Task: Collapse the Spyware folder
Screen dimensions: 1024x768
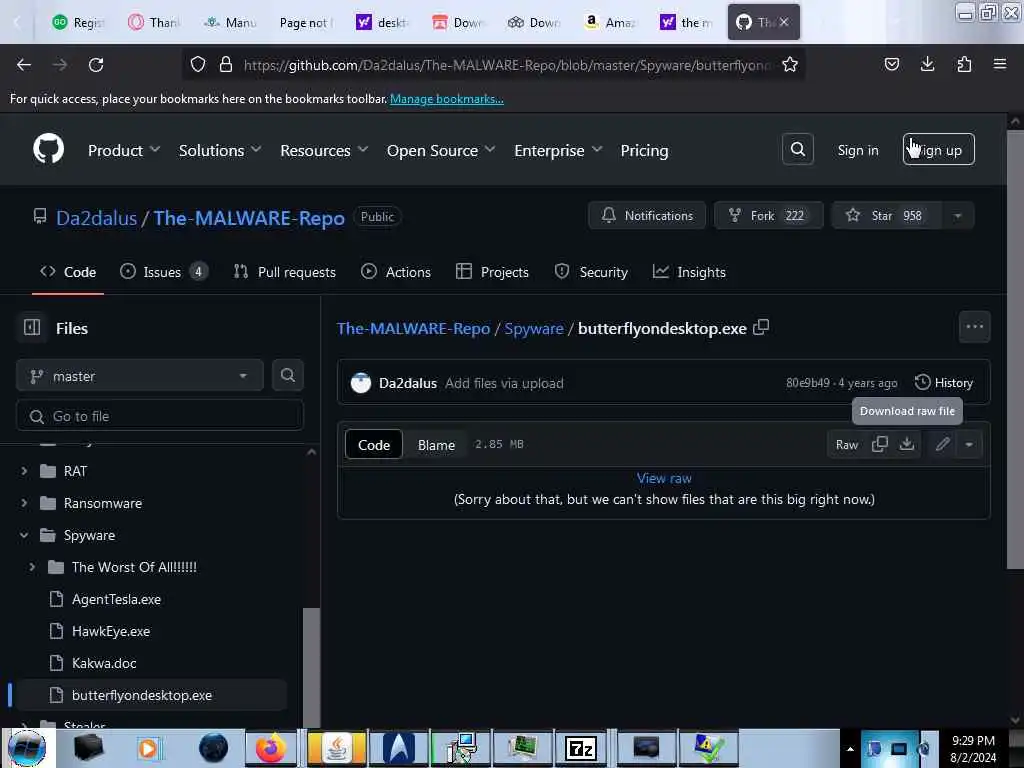Action: (24, 535)
